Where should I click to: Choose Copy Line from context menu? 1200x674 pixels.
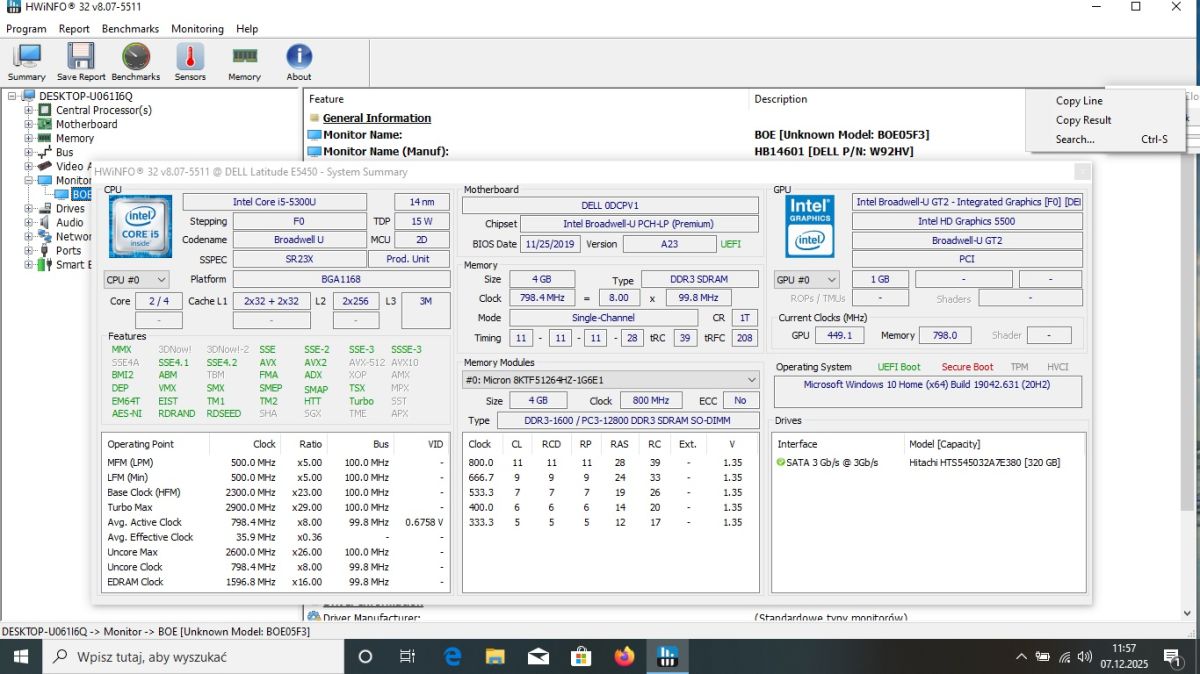tap(1105, 101)
